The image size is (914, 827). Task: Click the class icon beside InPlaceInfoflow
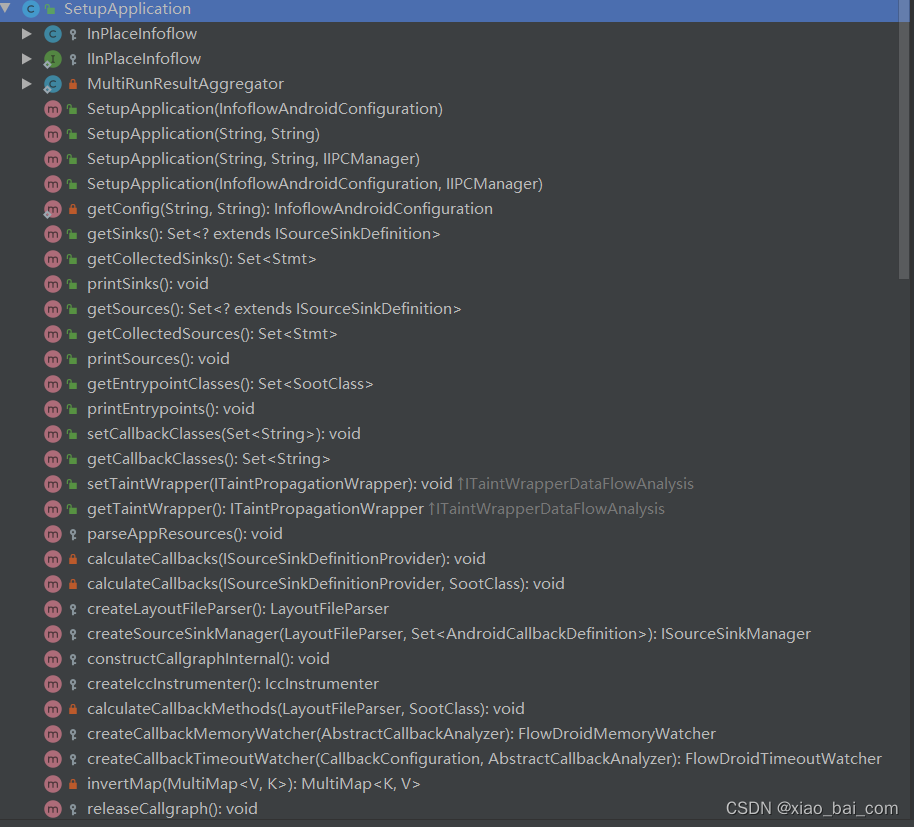52,33
